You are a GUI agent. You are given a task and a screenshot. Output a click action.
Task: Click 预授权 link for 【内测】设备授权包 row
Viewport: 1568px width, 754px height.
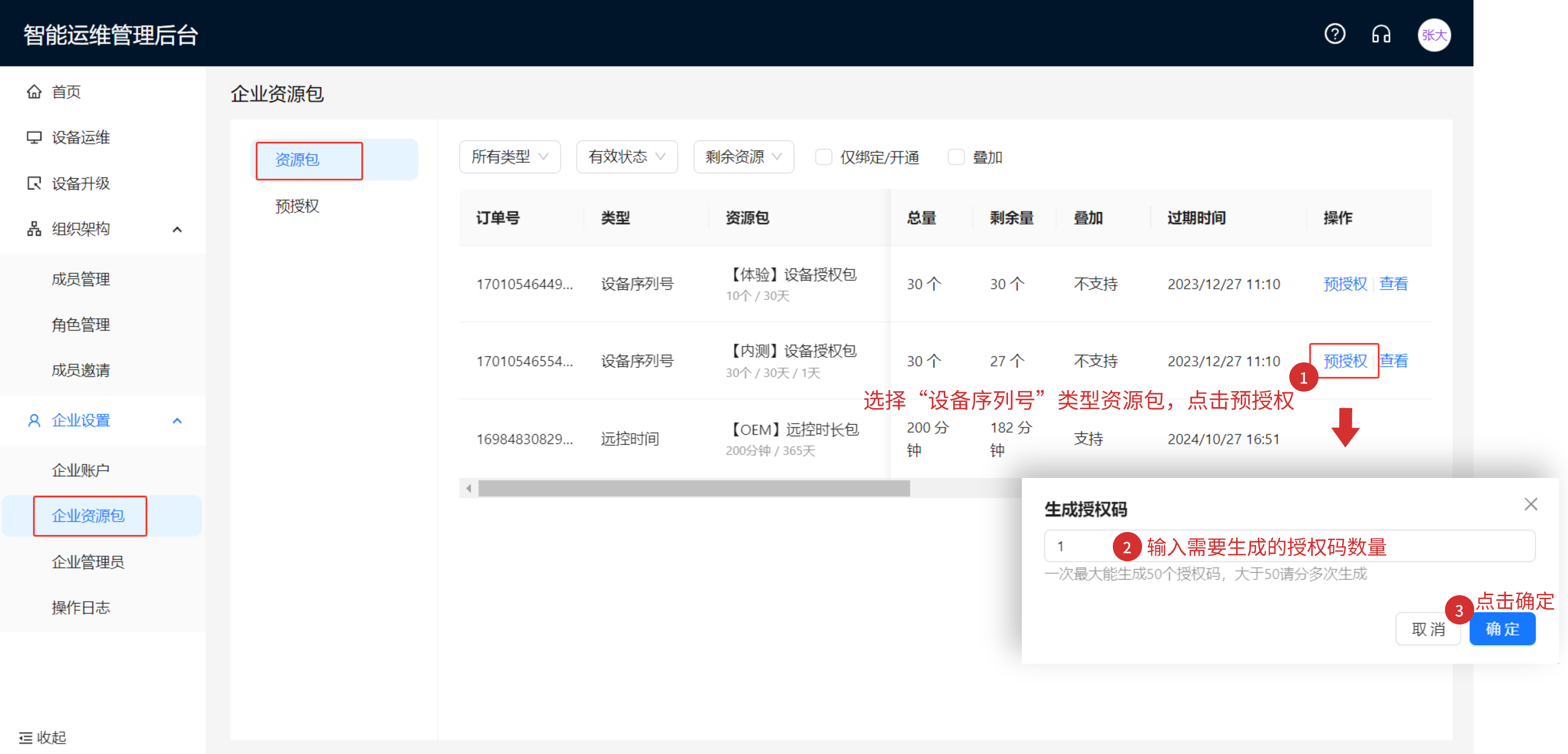click(1345, 361)
